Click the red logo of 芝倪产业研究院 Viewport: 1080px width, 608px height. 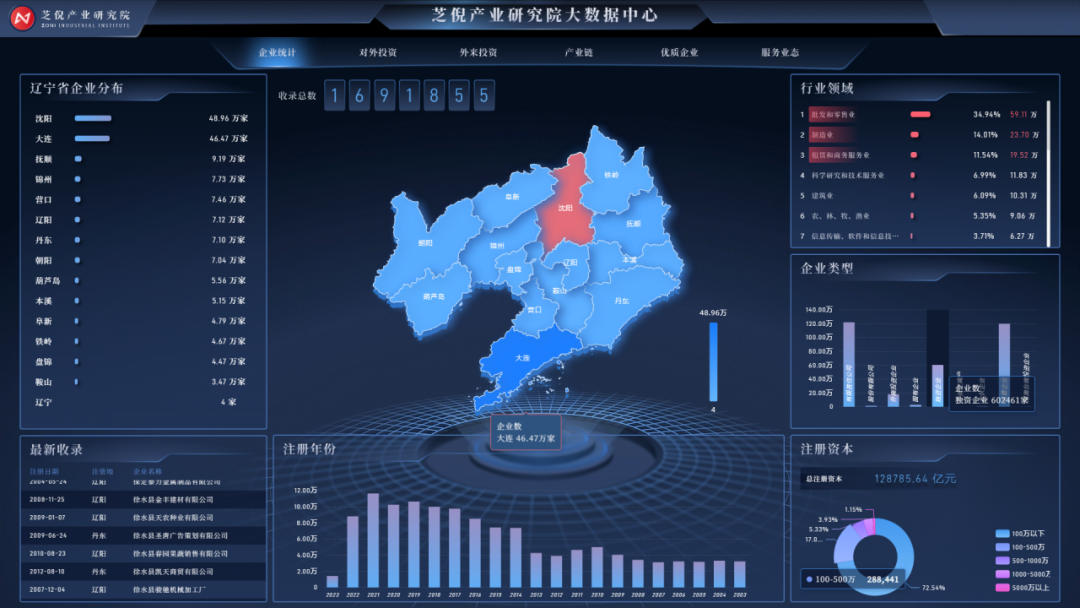point(22,19)
